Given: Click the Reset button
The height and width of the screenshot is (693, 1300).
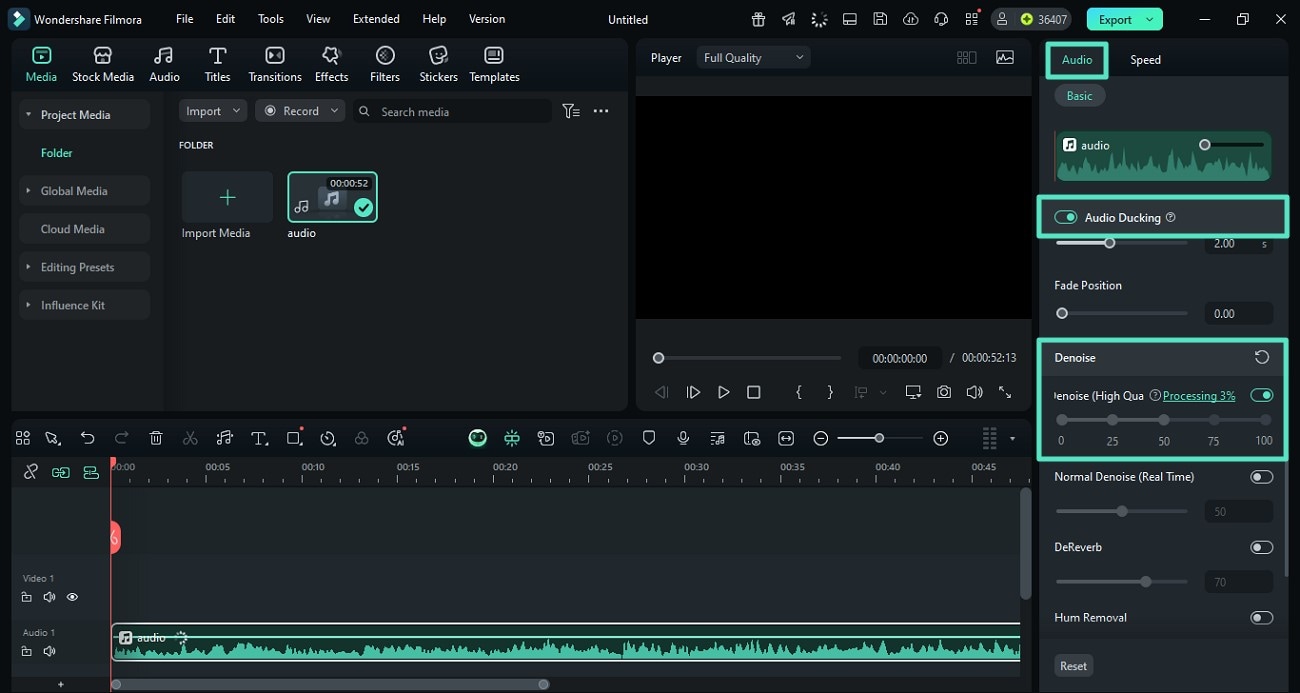Looking at the screenshot, I should point(1073,666).
